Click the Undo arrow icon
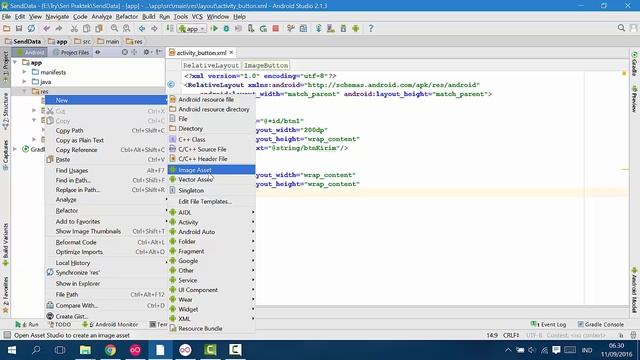640x360 pixels. tap(47, 28)
